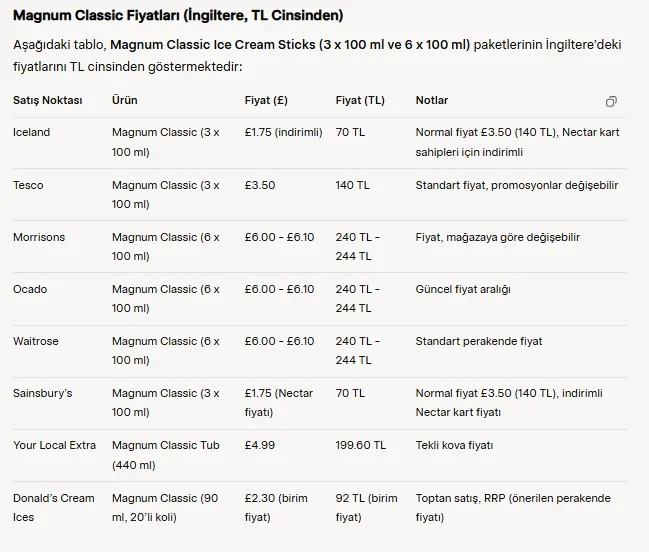Viewport: 649px width, 552px height.
Task: Click the Ürün column header
Action: pyautogui.click(x=125, y=101)
